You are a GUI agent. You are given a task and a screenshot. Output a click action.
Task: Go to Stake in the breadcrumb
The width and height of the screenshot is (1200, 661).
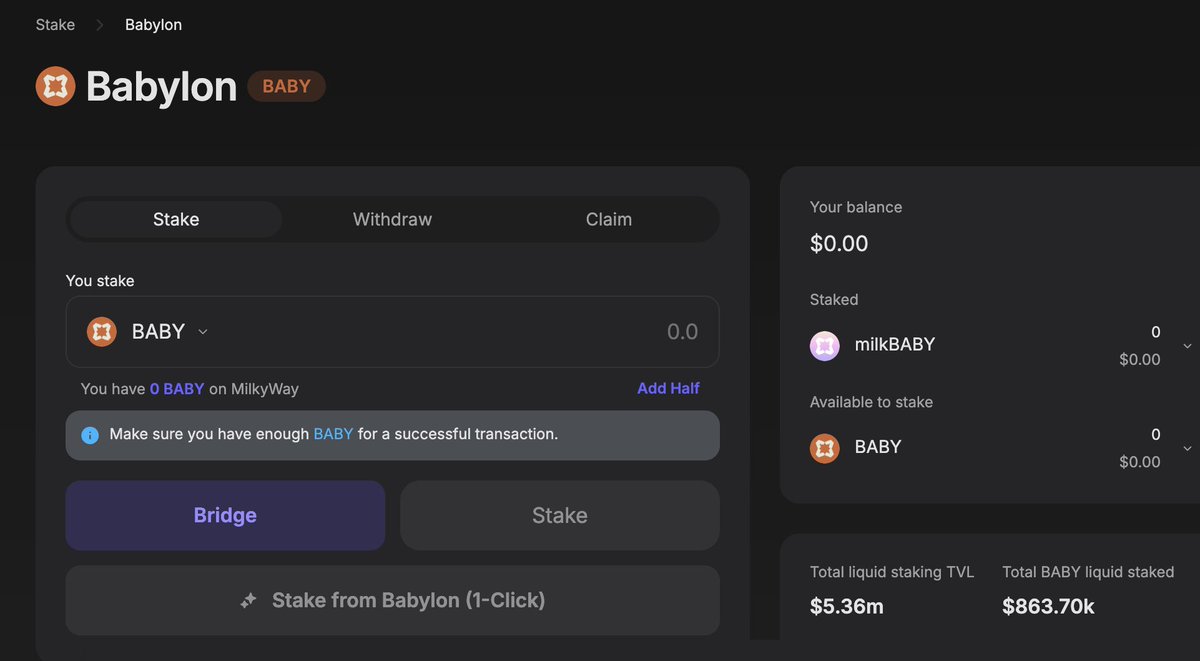tap(55, 25)
